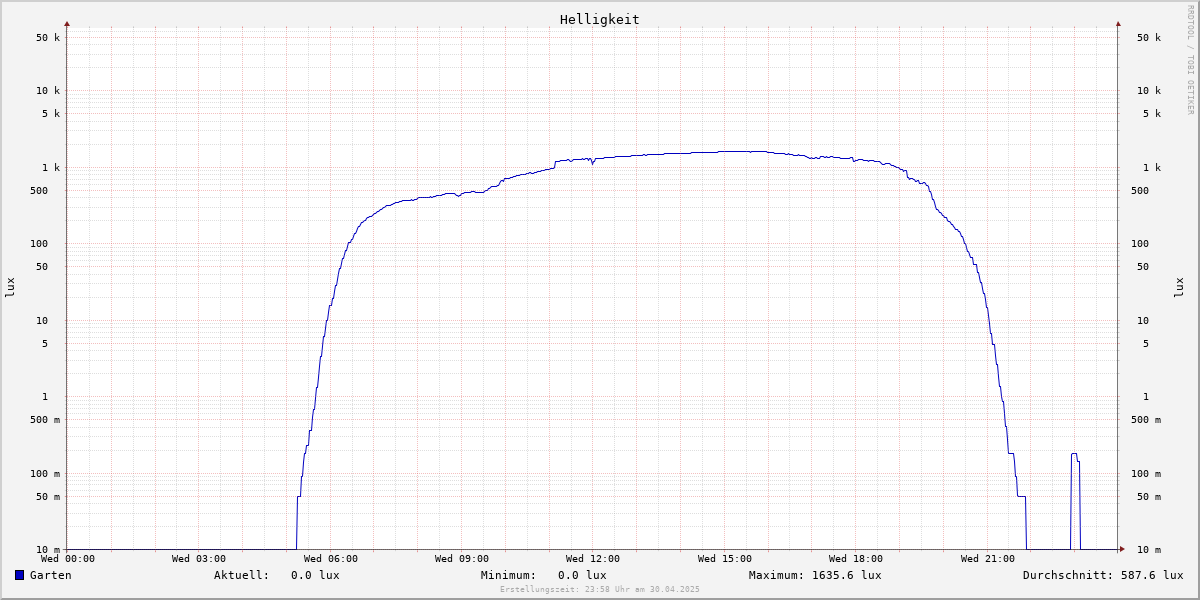Click the 10 k label on left axis
Screen dimensions: 1200x600
pos(48,90)
